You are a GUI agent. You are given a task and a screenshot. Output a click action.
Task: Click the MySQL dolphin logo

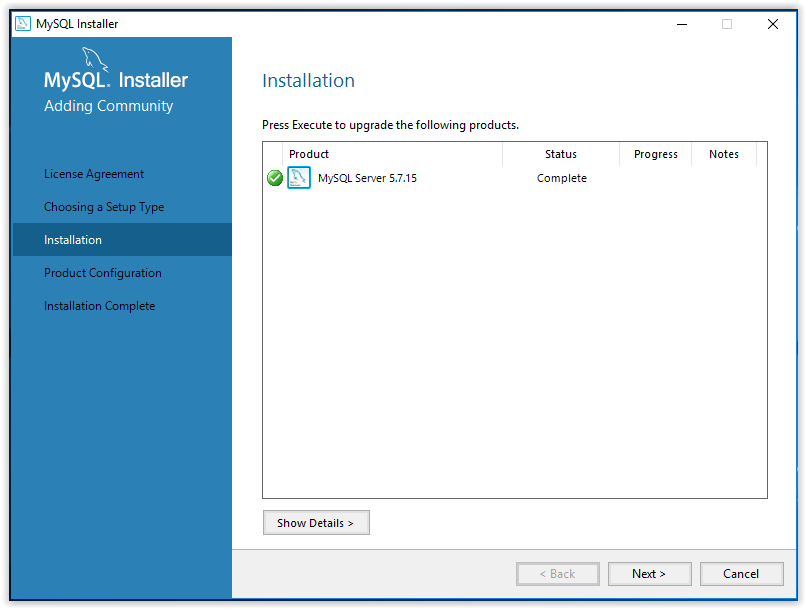click(95, 60)
